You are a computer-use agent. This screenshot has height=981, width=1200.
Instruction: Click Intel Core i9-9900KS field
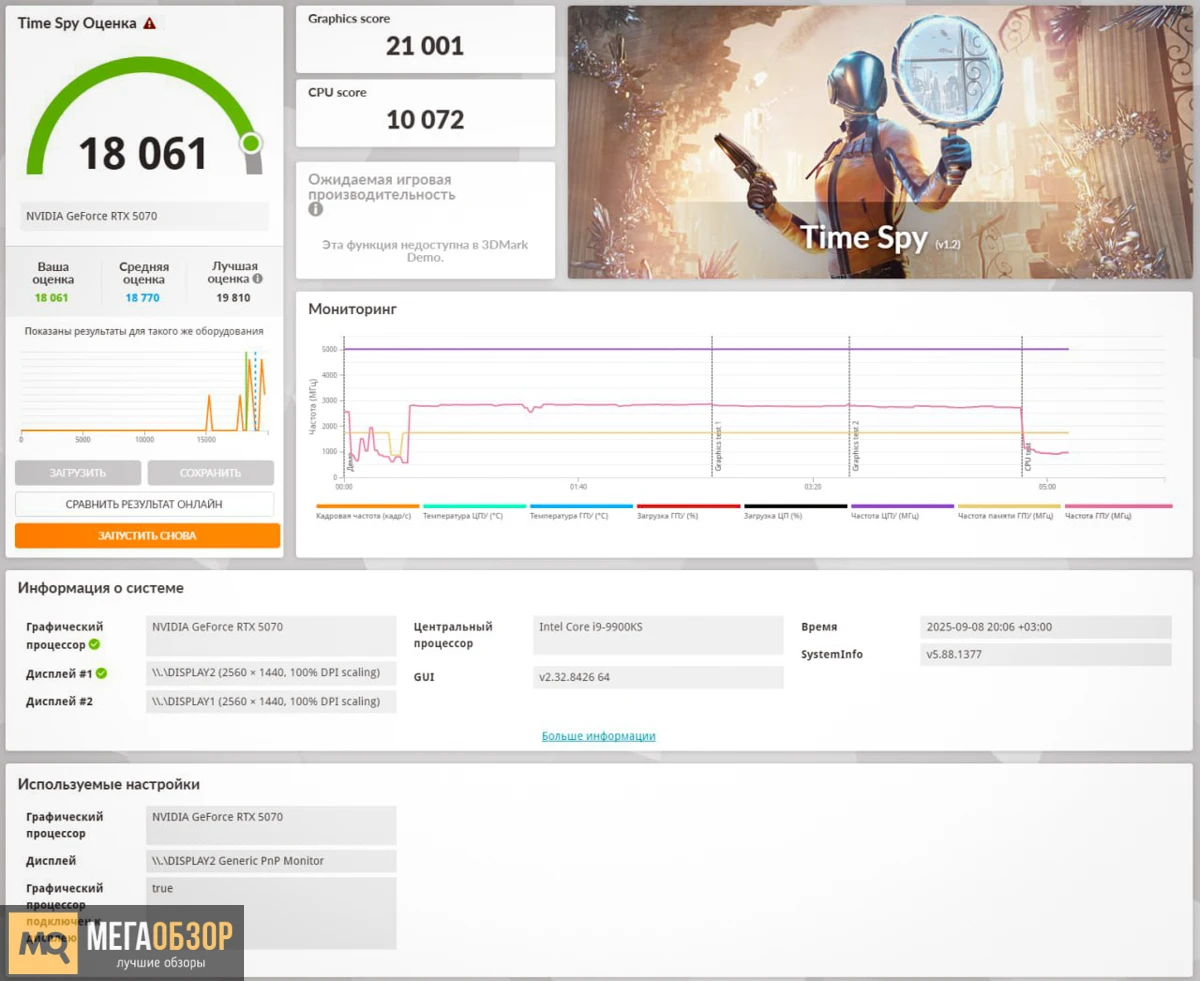(658, 635)
